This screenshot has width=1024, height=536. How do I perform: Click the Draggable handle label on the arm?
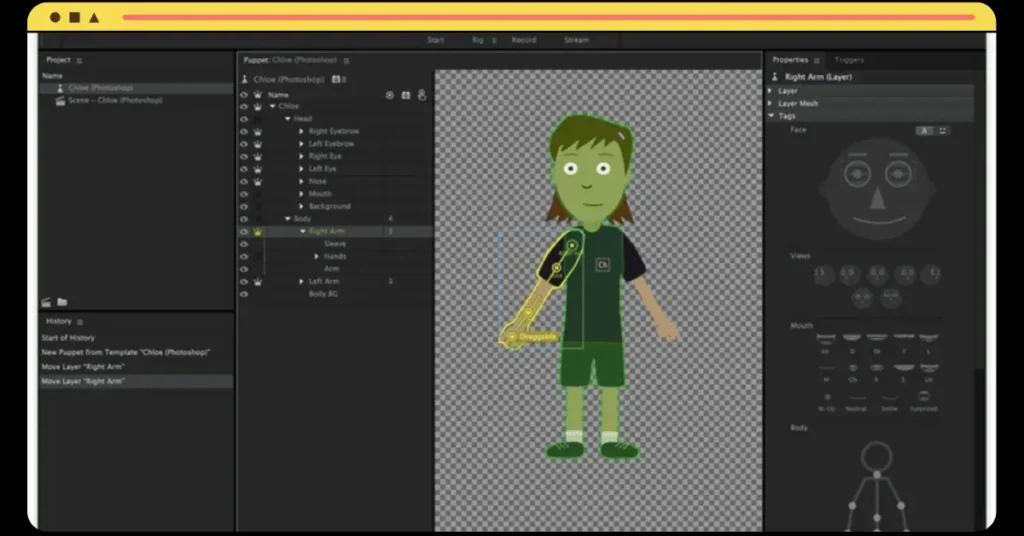pos(538,337)
